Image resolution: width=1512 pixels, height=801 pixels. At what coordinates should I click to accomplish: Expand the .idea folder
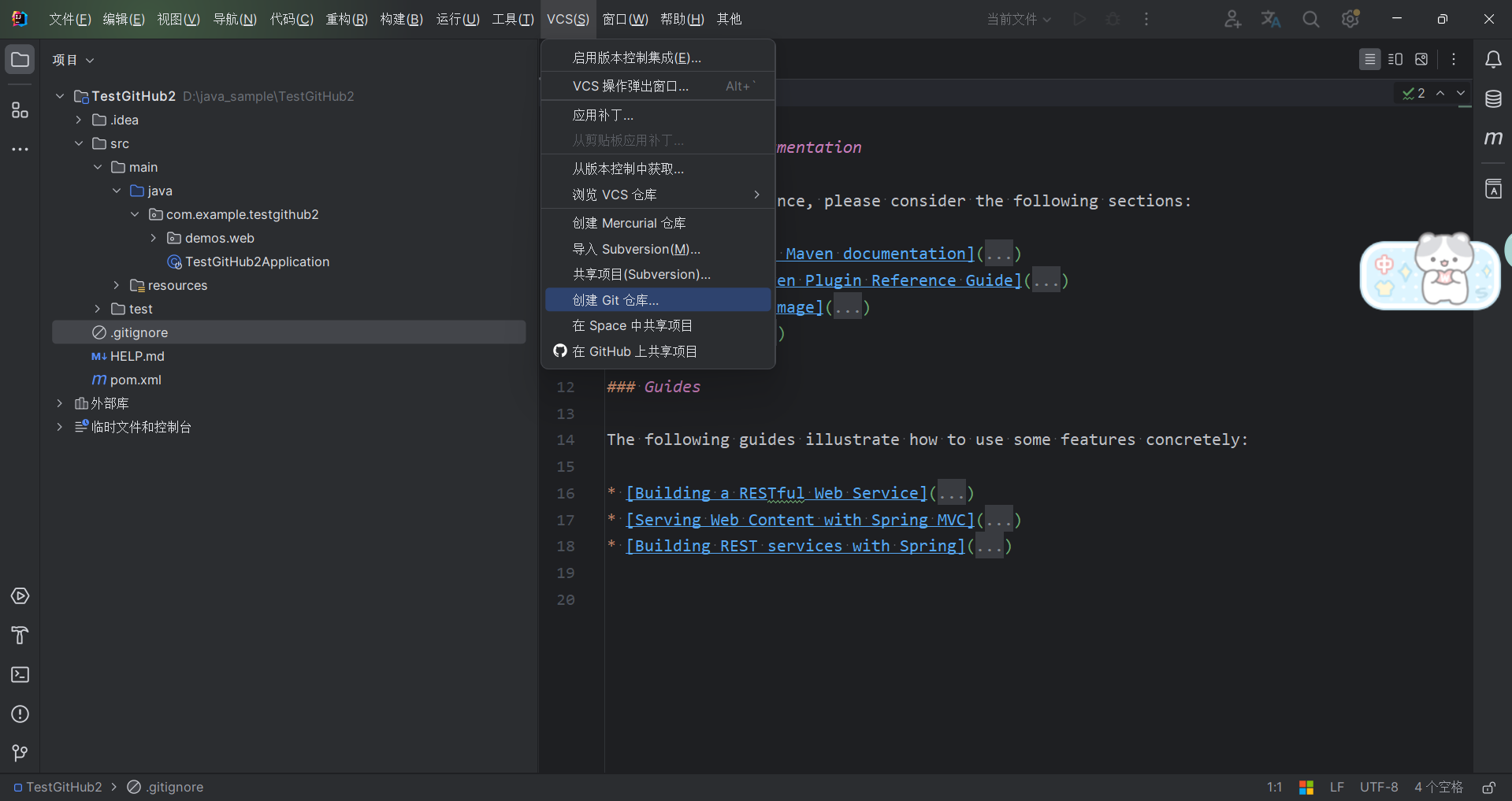tap(79, 120)
